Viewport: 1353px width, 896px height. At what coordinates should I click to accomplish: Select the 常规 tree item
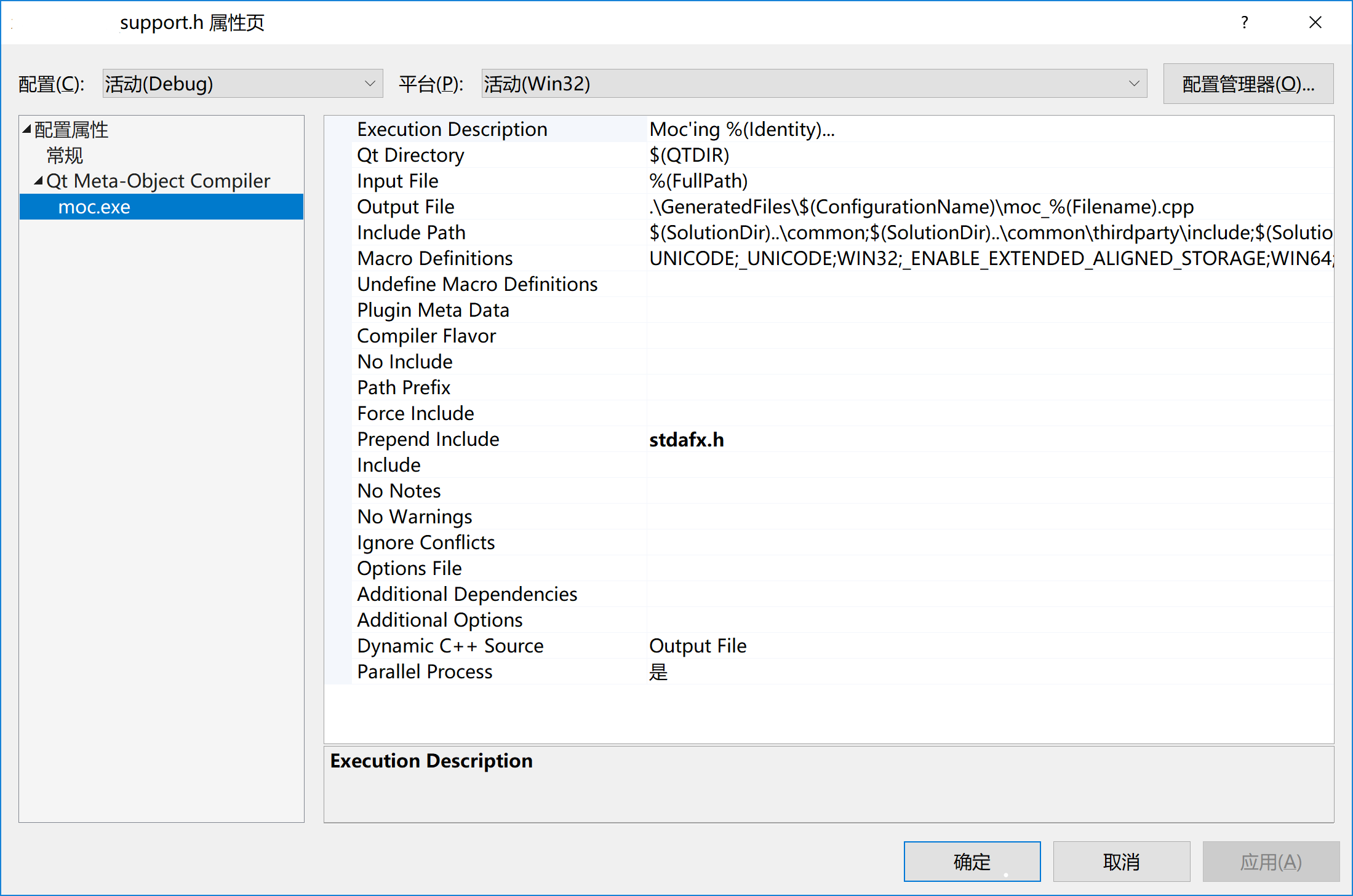coord(65,155)
